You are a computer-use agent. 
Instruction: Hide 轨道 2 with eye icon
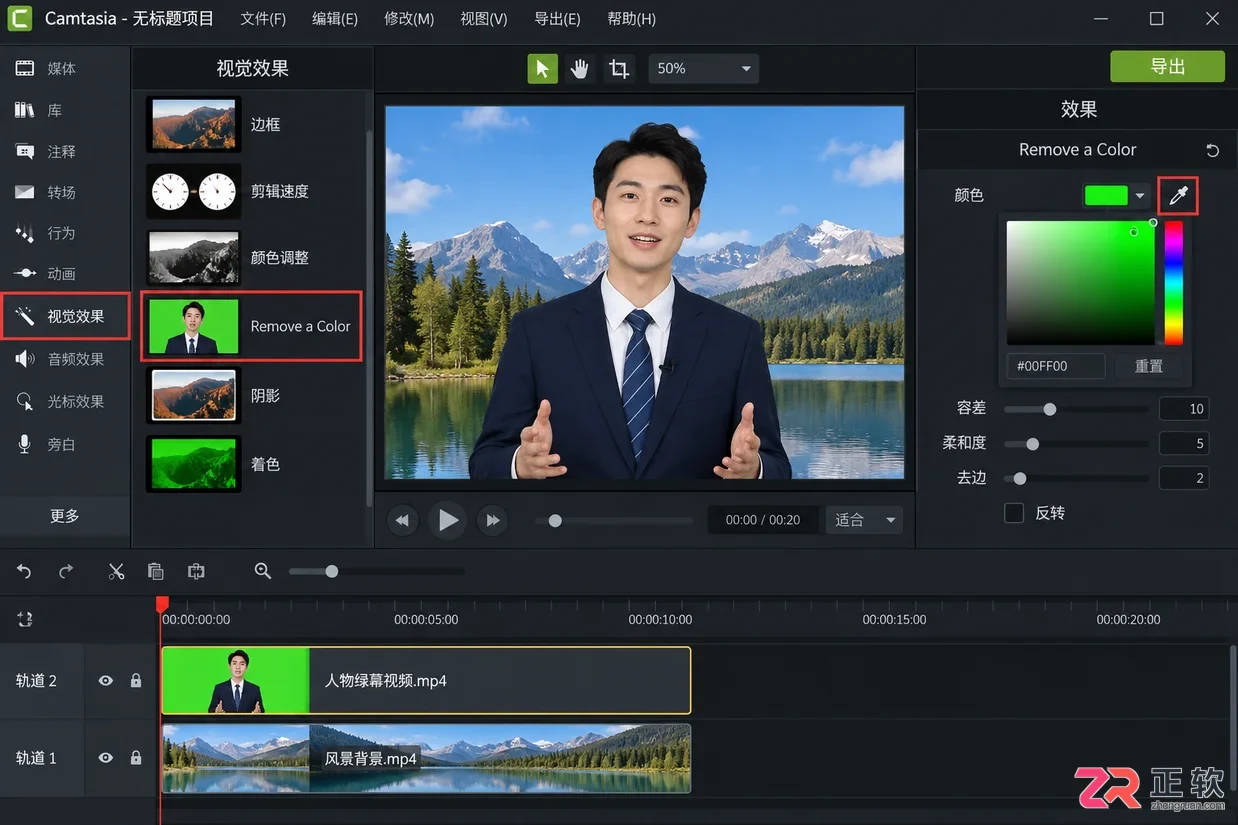tap(105, 681)
